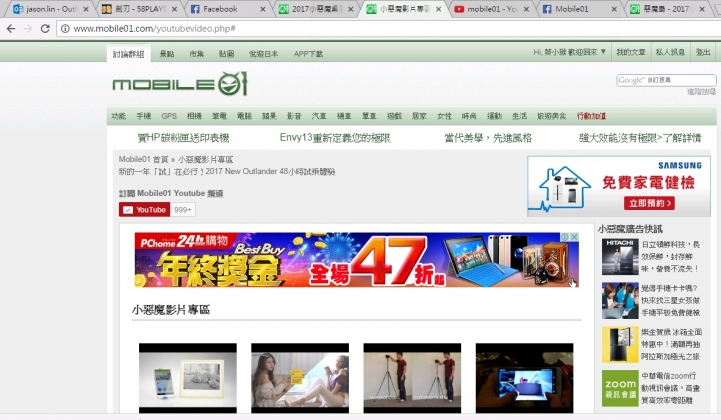Click the 登出 logout link

coord(703,52)
